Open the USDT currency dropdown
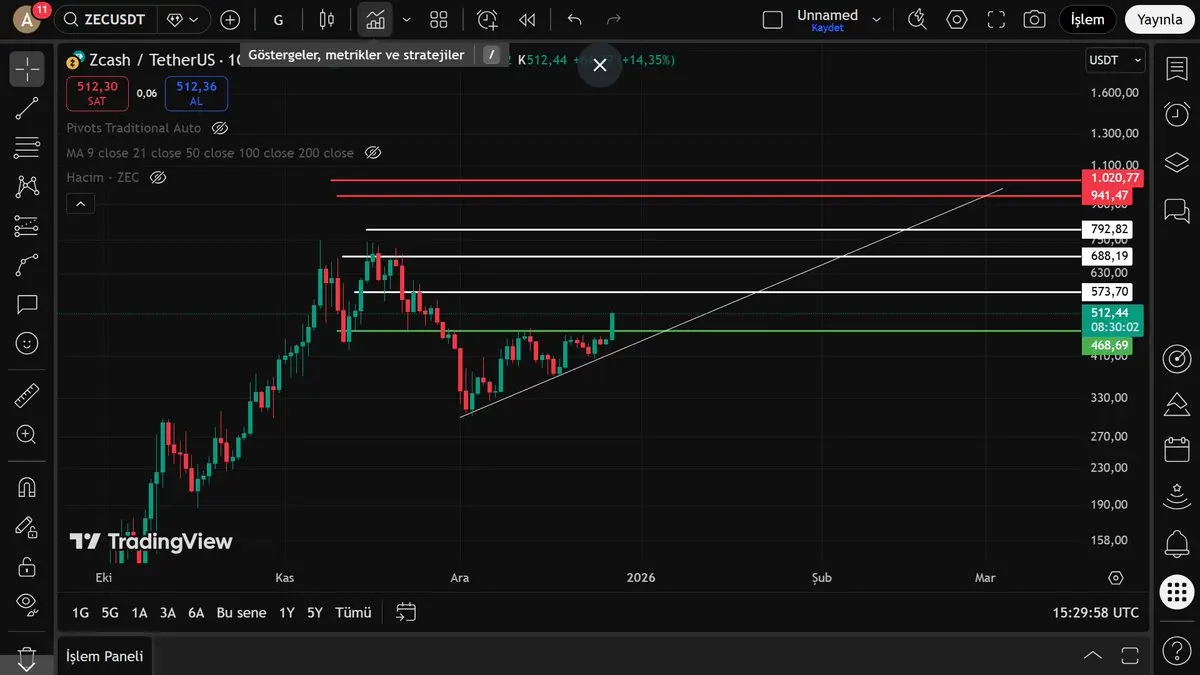This screenshot has height=675, width=1200. coord(1115,60)
